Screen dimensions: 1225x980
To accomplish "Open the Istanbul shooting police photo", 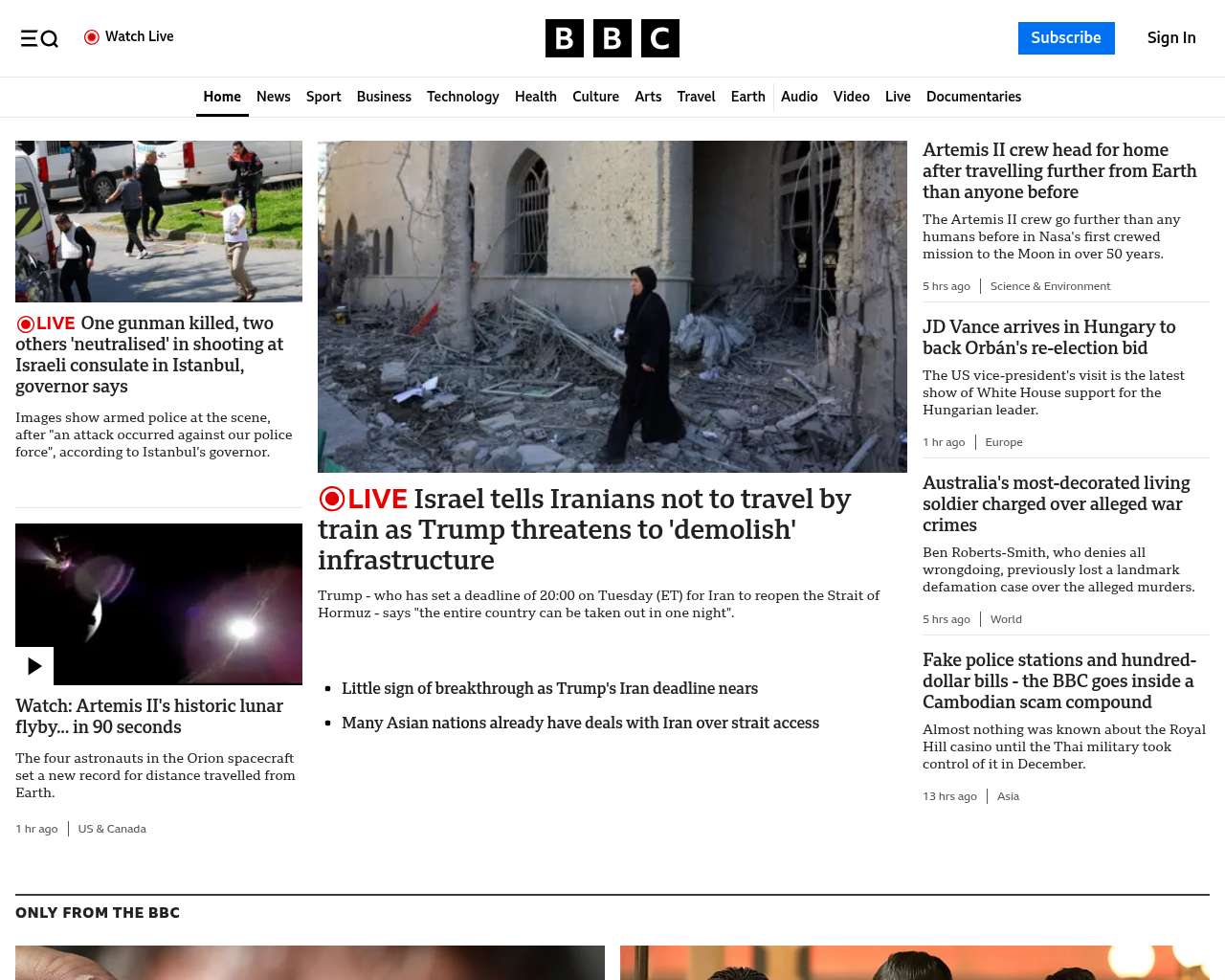I will 159,221.
